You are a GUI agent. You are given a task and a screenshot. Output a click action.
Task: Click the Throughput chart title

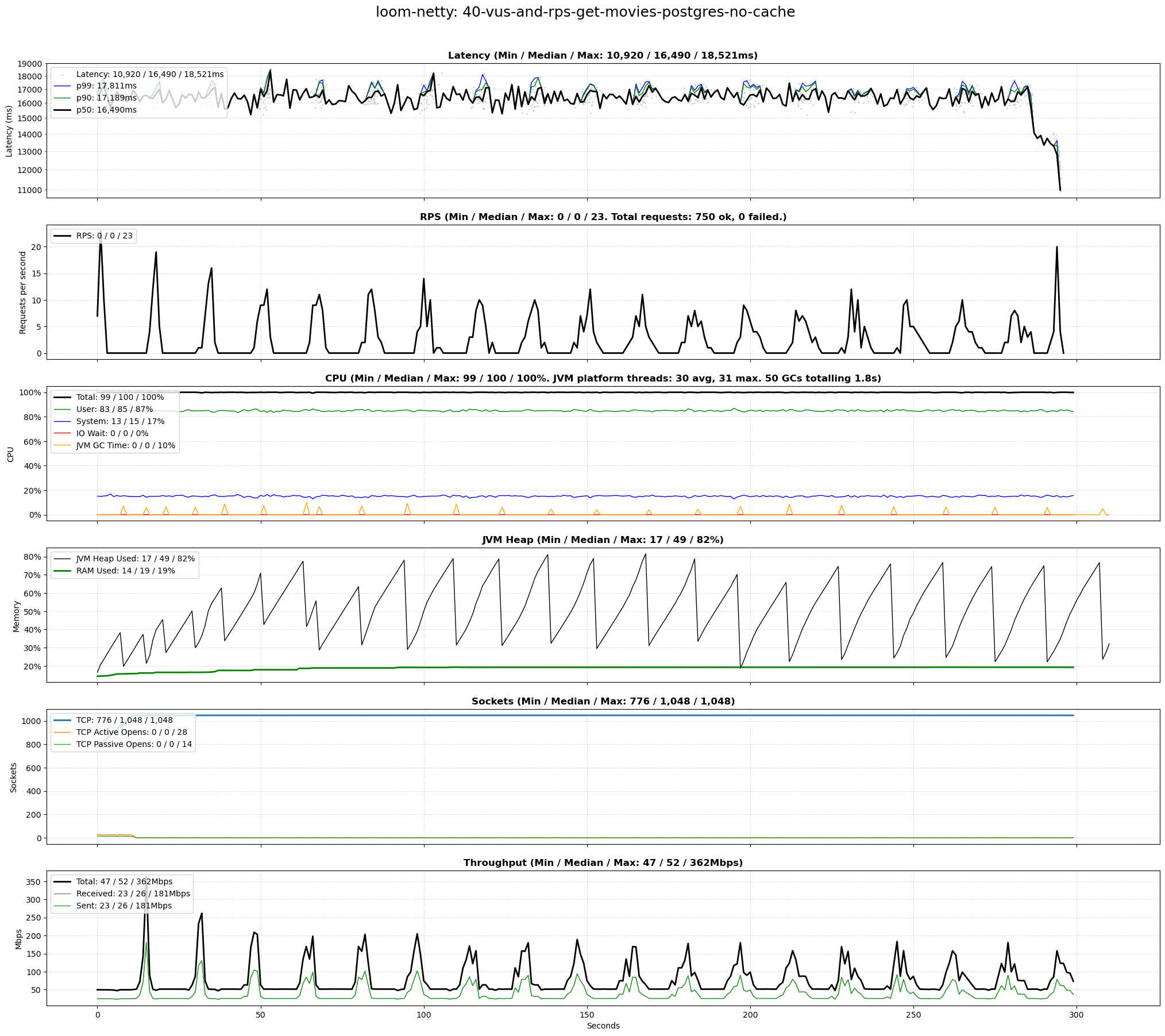603,863
